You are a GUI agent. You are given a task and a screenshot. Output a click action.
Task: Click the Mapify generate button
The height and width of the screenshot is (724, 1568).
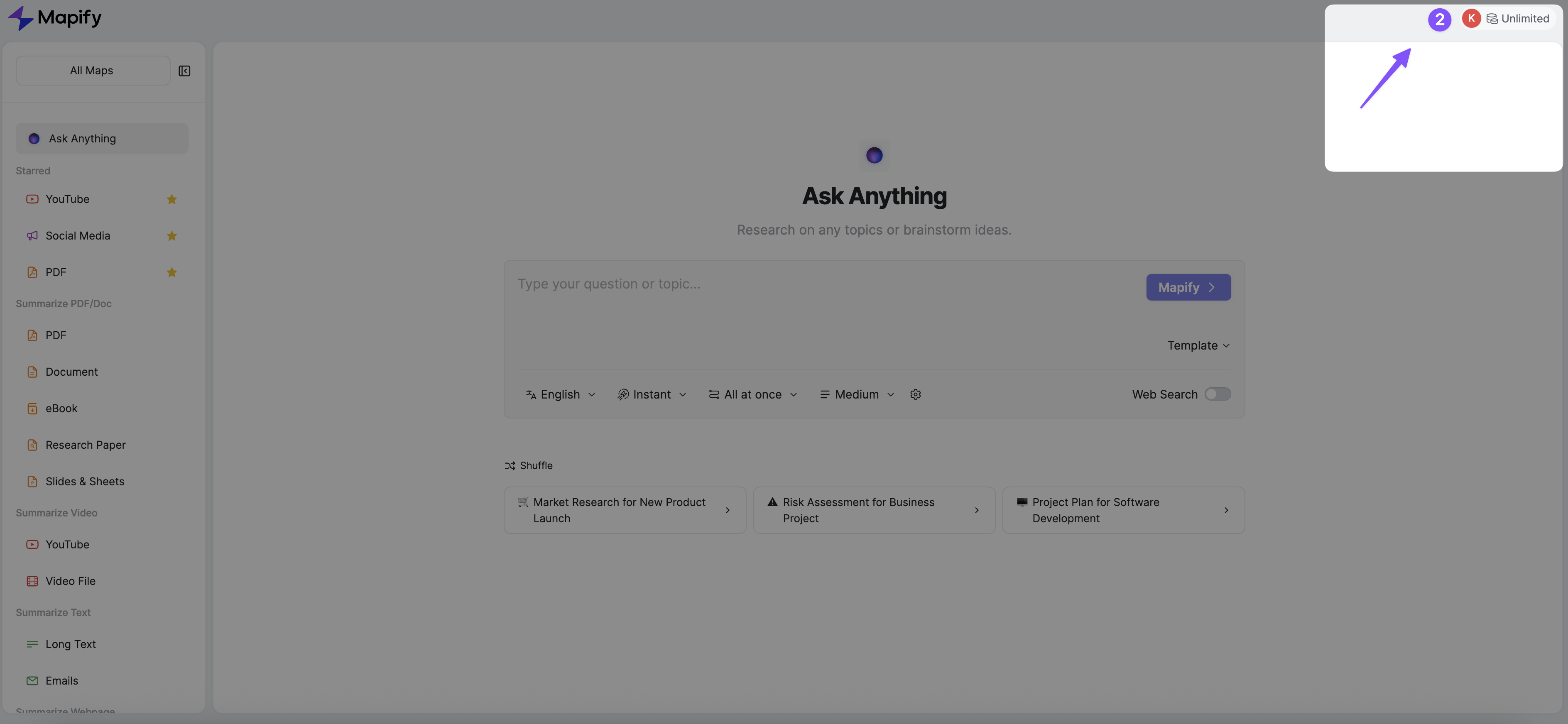[x=1188, y=287]
